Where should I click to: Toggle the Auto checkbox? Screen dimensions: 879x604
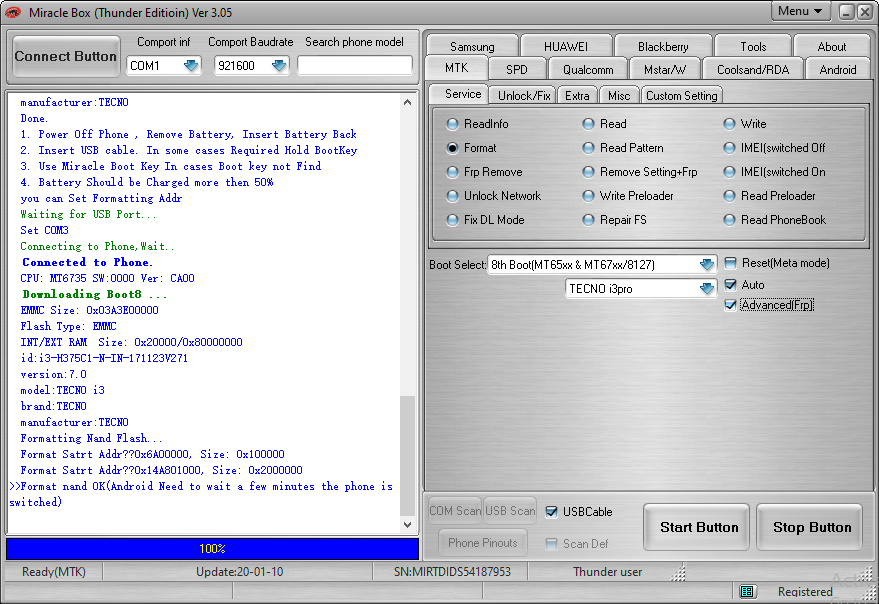coord(730,285)
